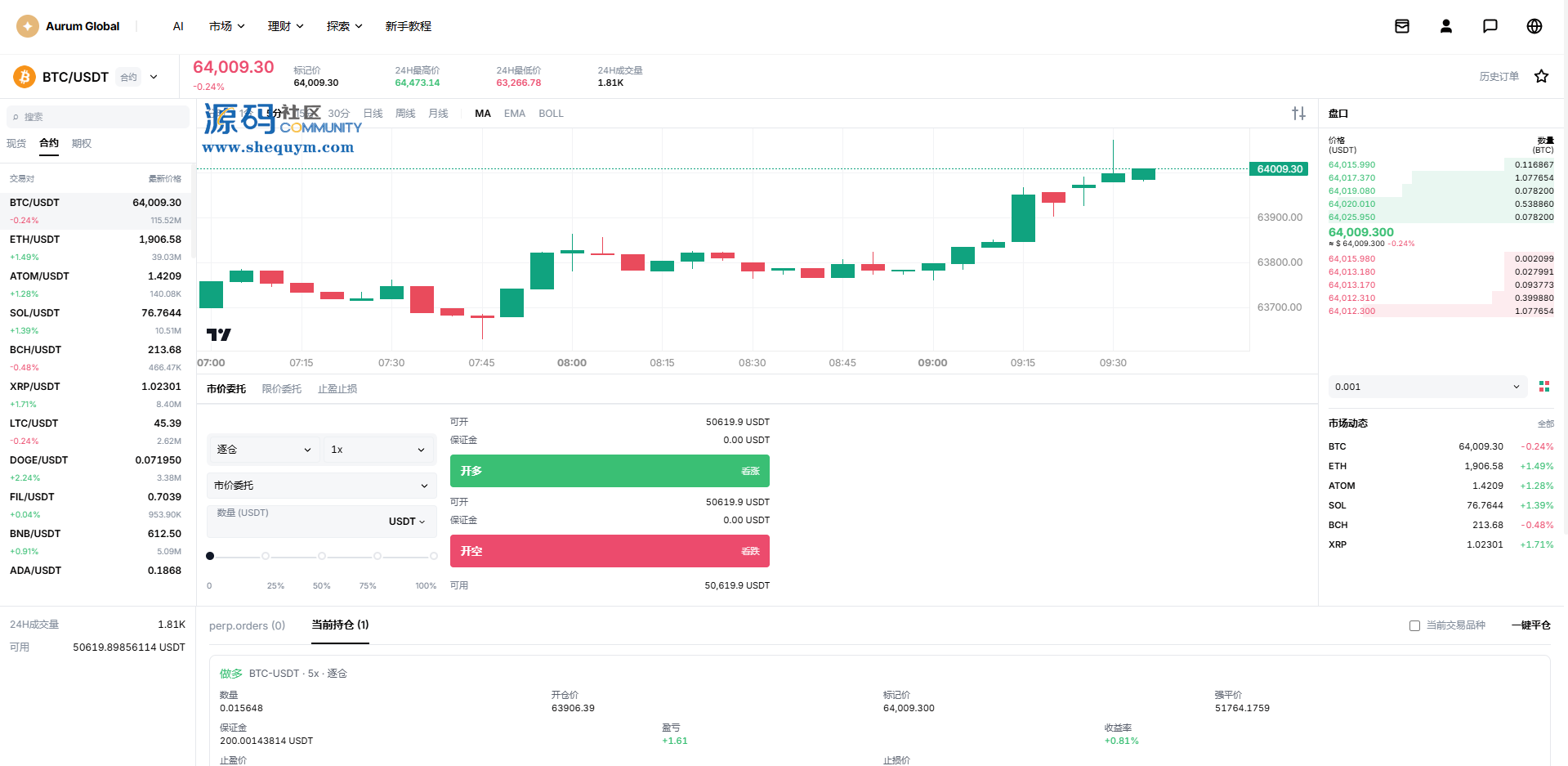Expand the 1x leverage dropdown
Image resolution: width=1568 pixels, height=766 pixels.
coord(379,450)
